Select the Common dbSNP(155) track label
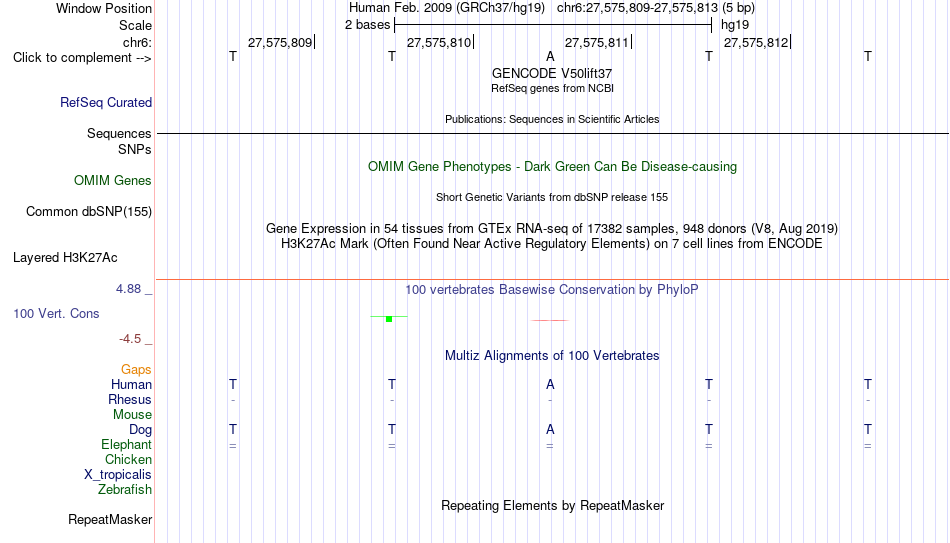The image size is (950, 543). (x=89, y=212)
